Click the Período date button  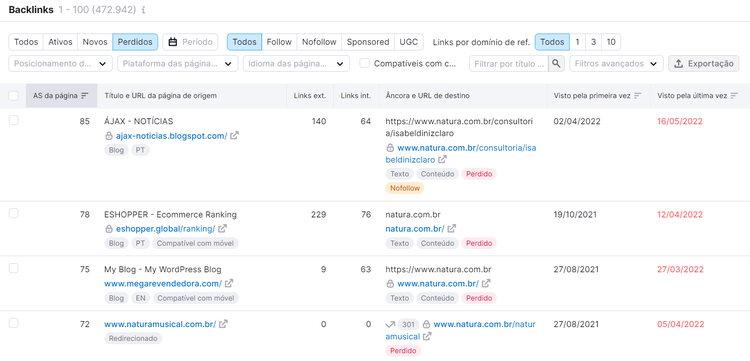pos(190,42)
